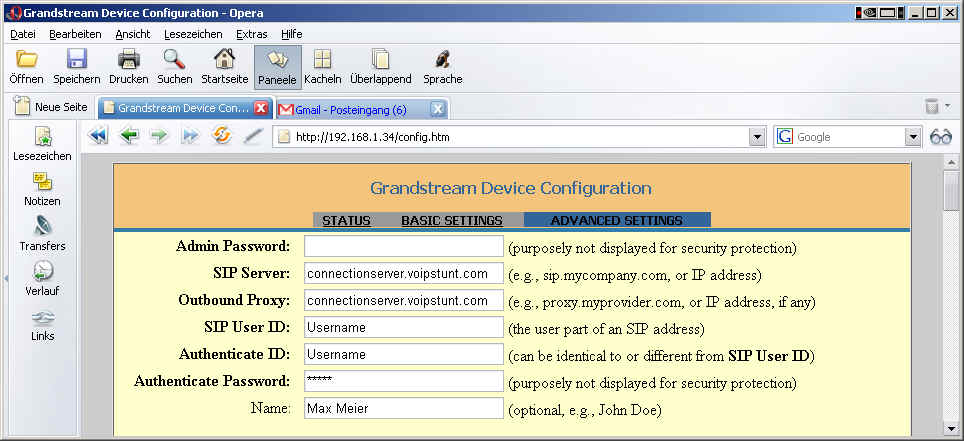964x441 pixels.
Task: Switch to Gmail - Posteingang (6) tab
Action: tap(351, 109)
